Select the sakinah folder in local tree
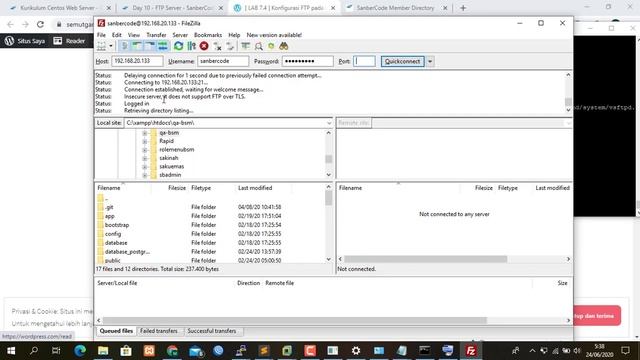This screenshot has height=360, width=640. tap(169, 158)
